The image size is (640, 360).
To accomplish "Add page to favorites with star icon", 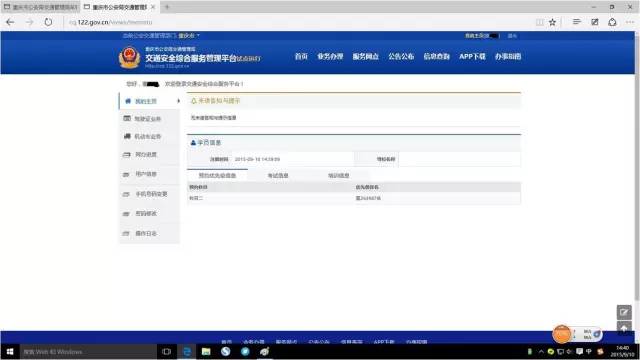I will pos(552,22).
